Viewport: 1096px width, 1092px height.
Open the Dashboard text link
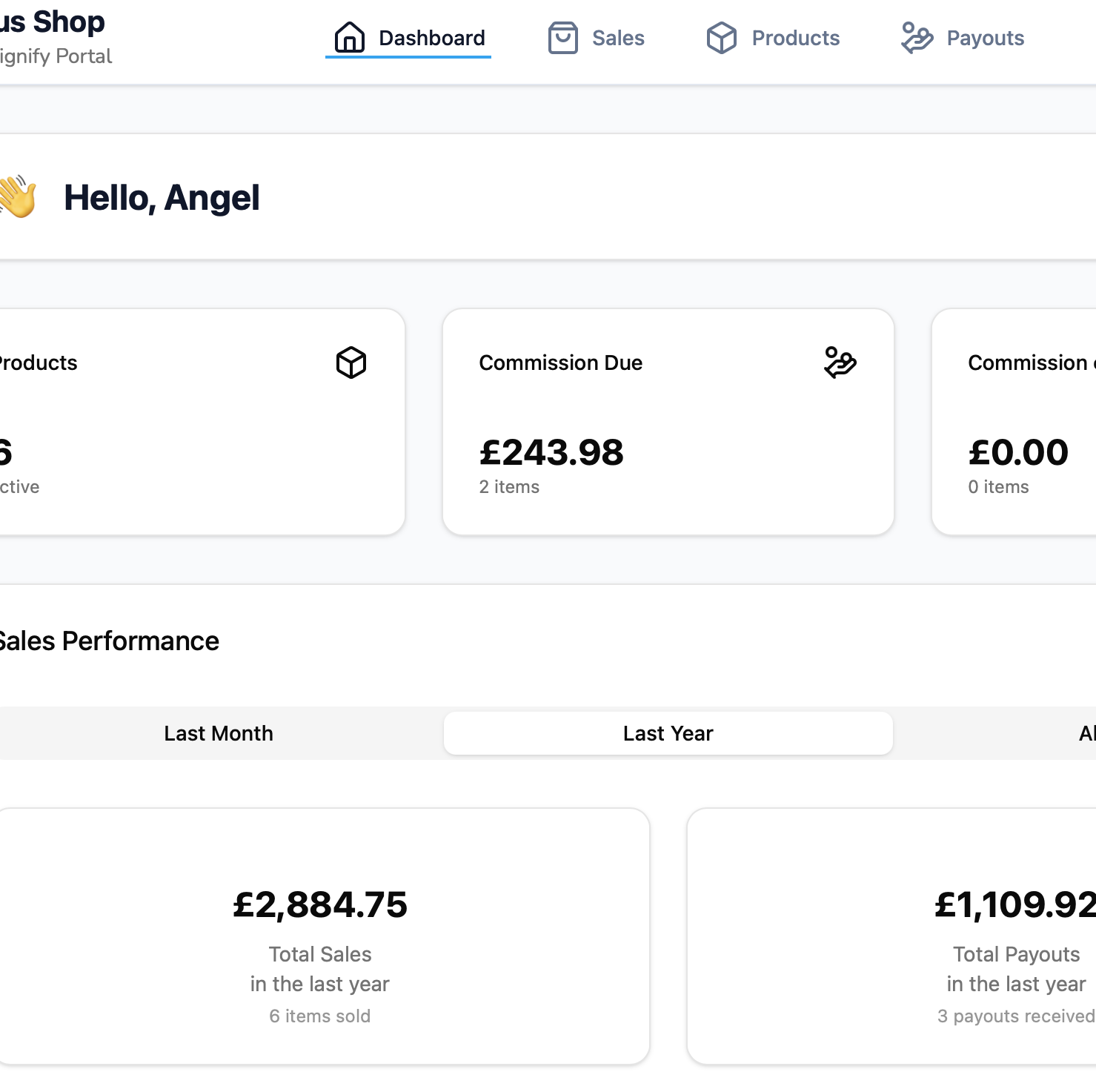[431, 38]
